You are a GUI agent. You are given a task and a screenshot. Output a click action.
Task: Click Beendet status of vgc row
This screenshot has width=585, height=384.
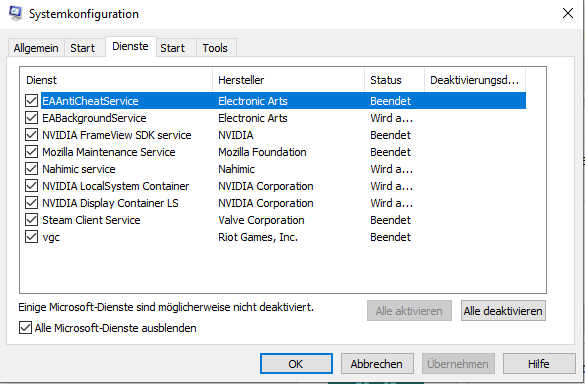coord(390,237)
